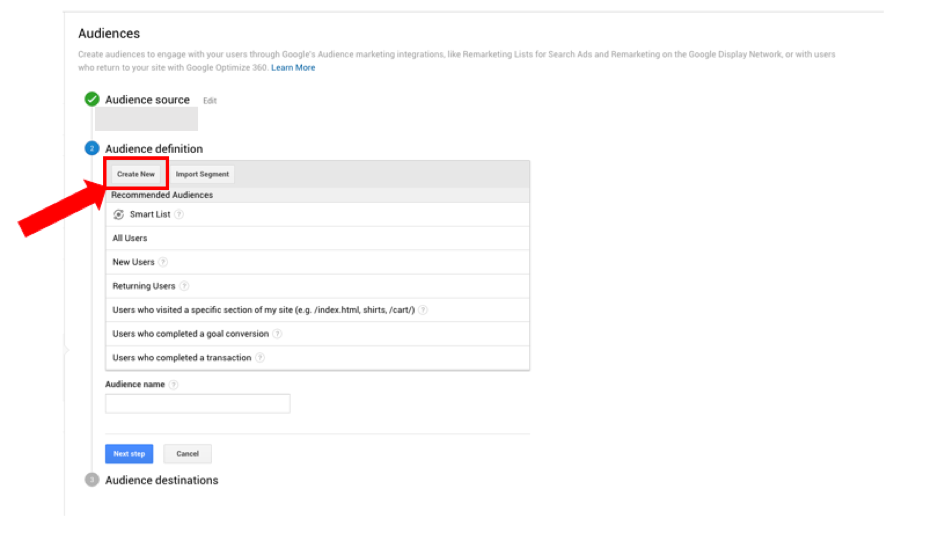Click help icon beside New Users
938x533 pixels.
click(163, 262)
